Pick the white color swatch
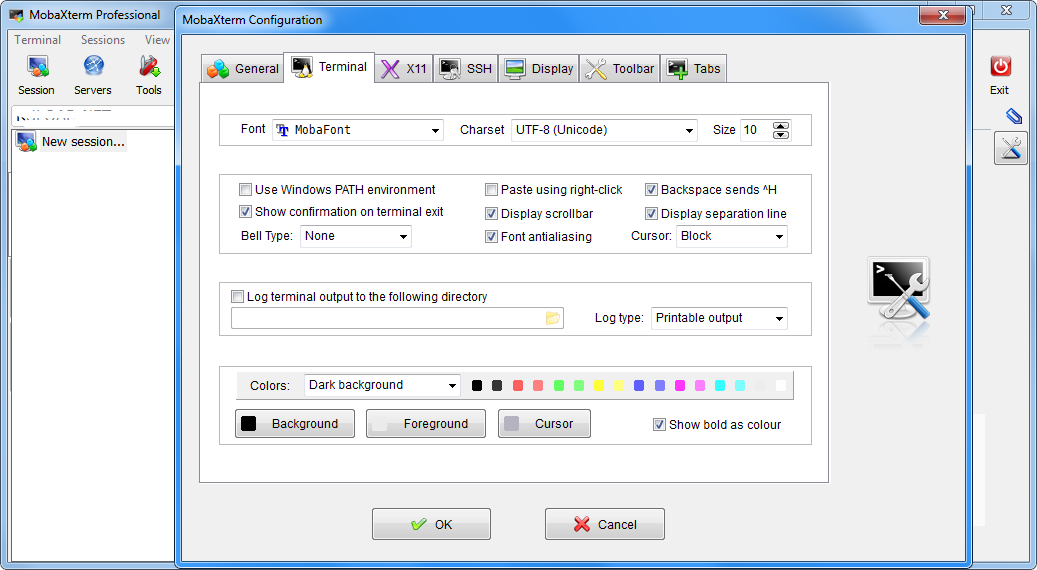 click(781, 386)
